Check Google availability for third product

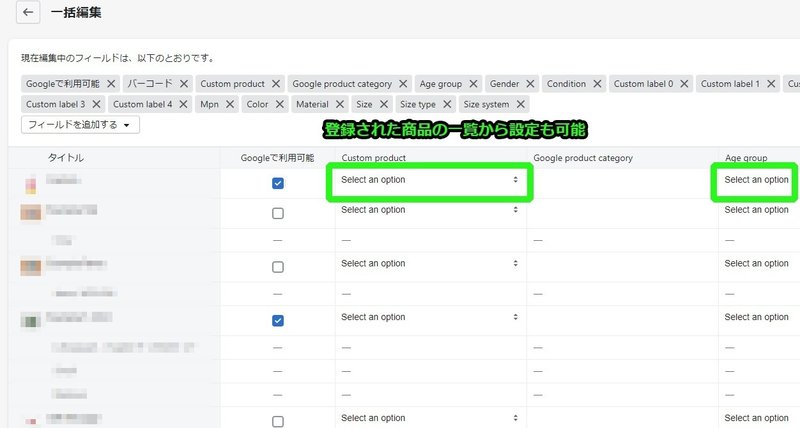[278, 267]
